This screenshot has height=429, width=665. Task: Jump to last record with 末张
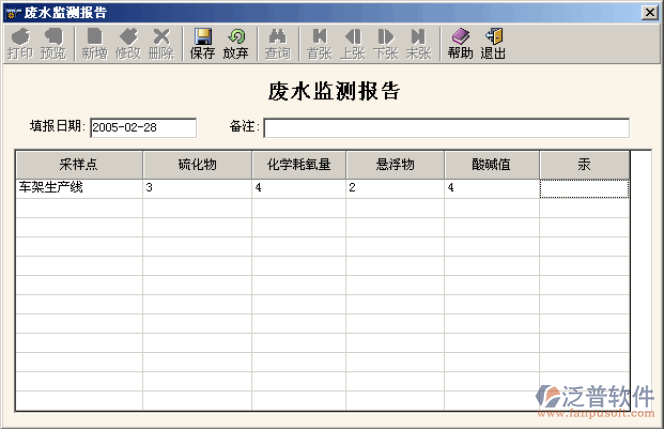[x=419, y=44]
